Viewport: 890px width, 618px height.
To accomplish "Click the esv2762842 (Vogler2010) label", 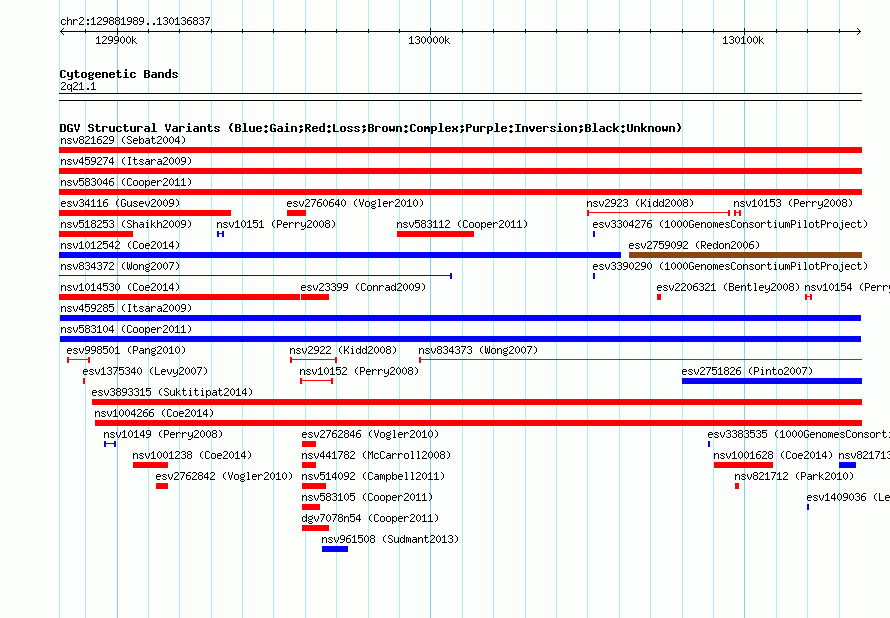I will (224, 476).
